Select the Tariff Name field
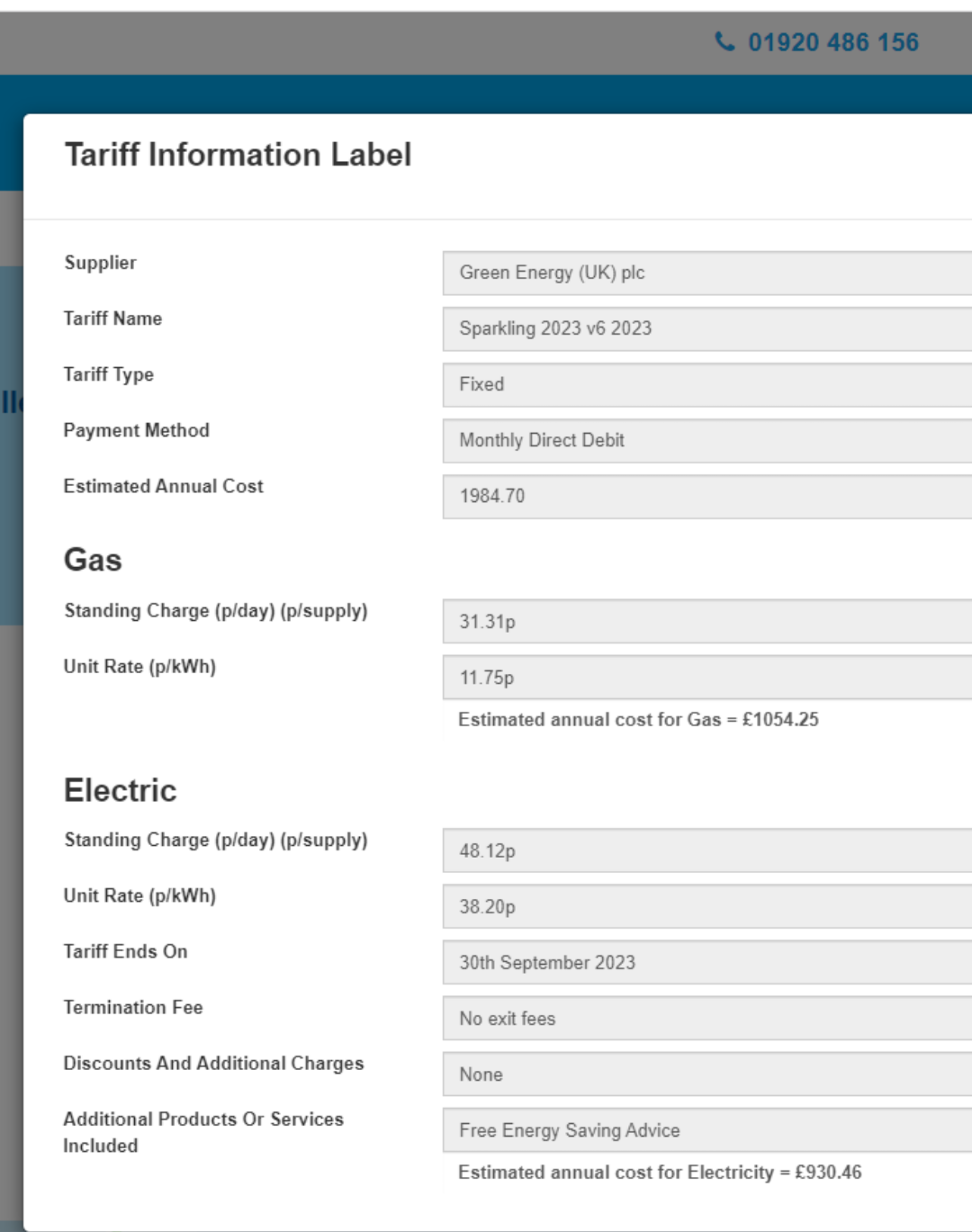The width and height of the screenshot is (972, 1232). point(706,328)
